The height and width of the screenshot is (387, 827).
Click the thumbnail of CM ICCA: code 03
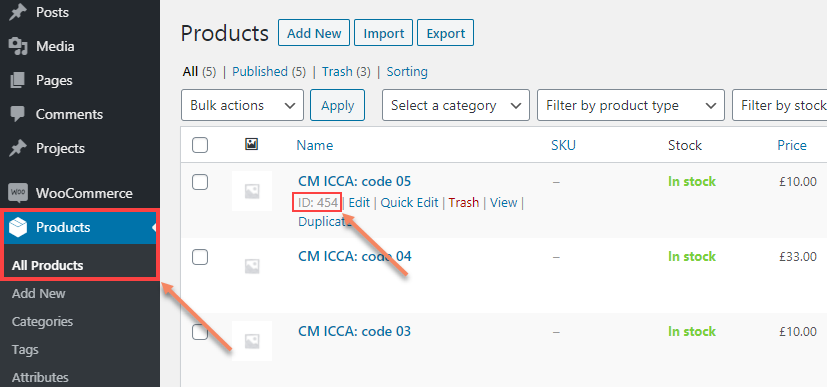point(252,341)
